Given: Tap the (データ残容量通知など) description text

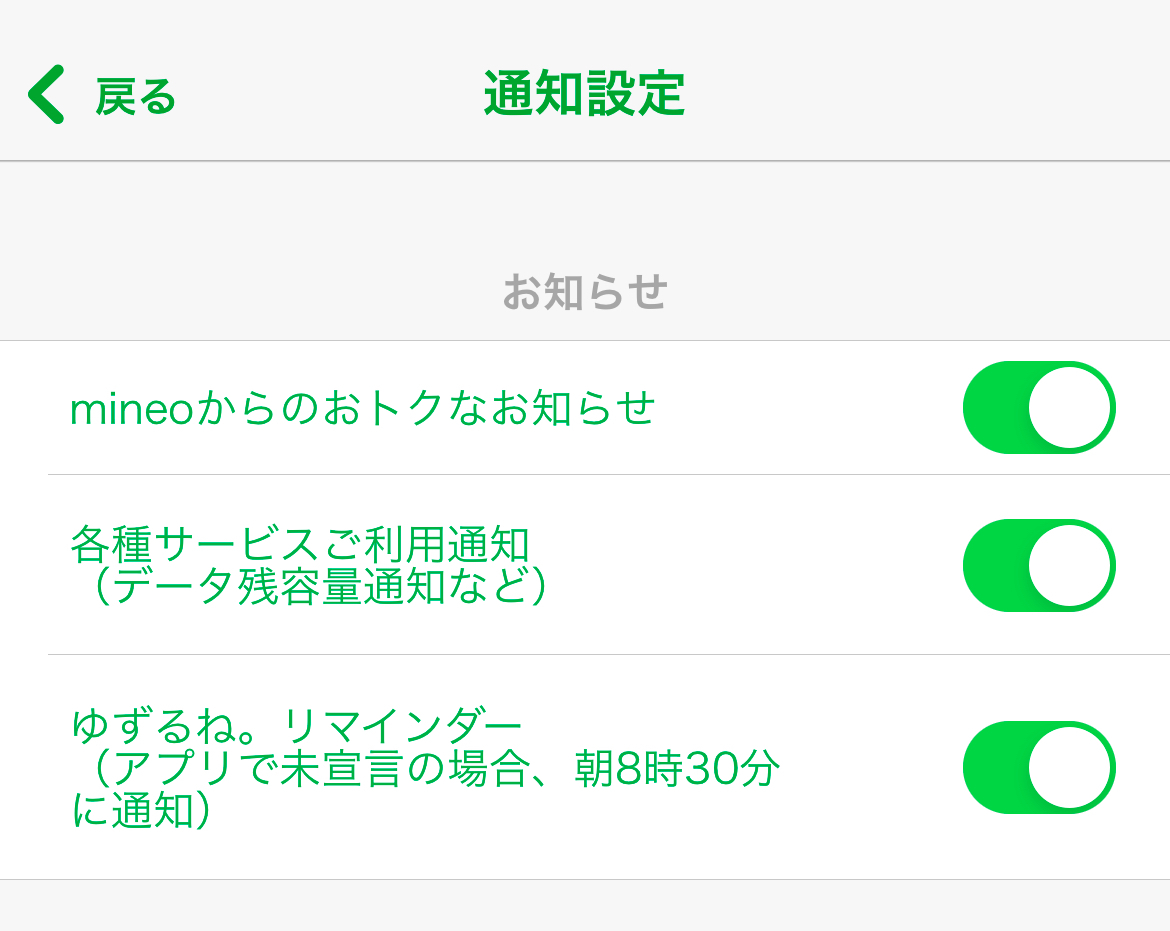Looking at the screenshot, I should [x=312, y=588].
